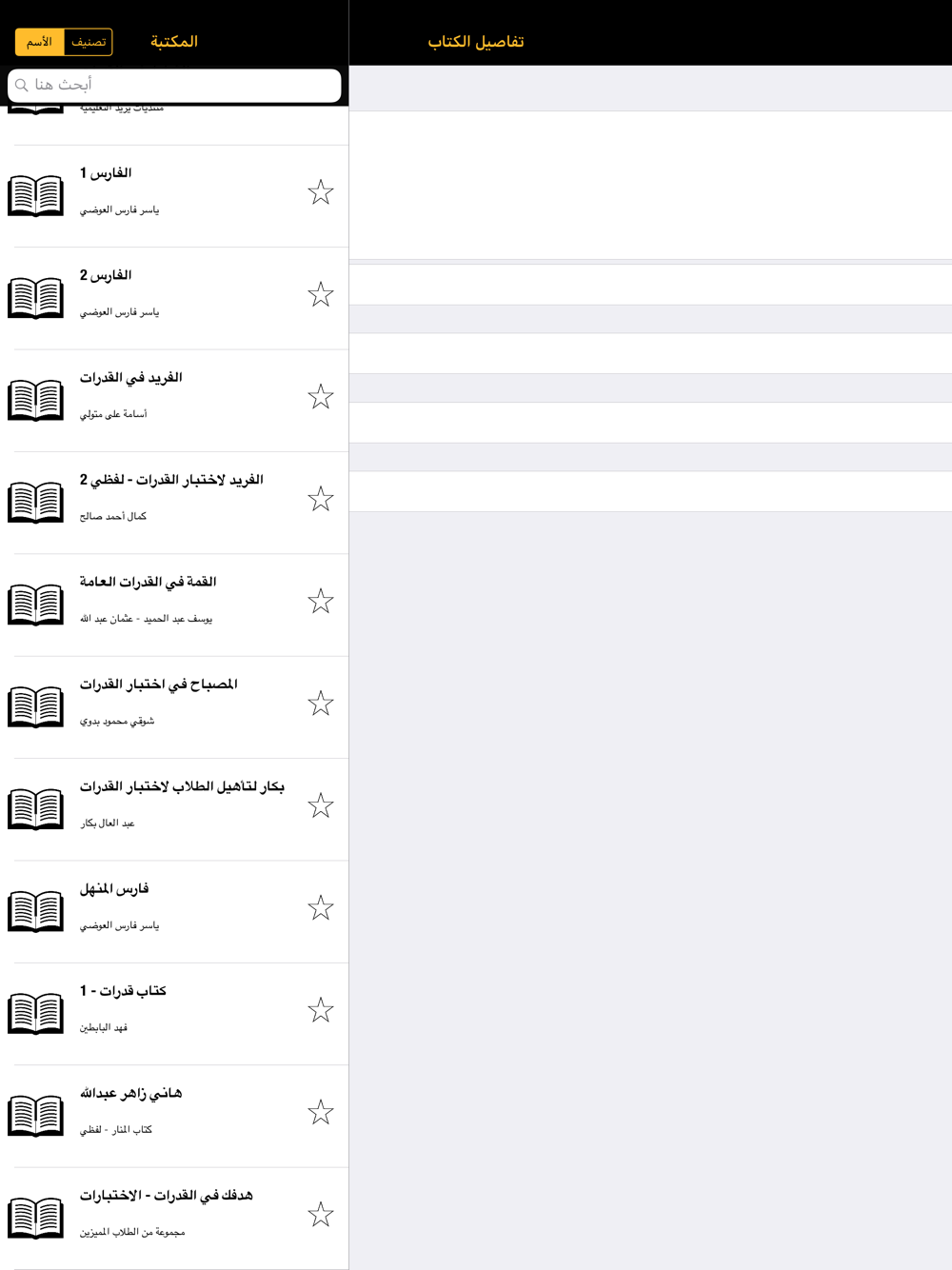Switch to the تصنيف sorting tab

89,42
